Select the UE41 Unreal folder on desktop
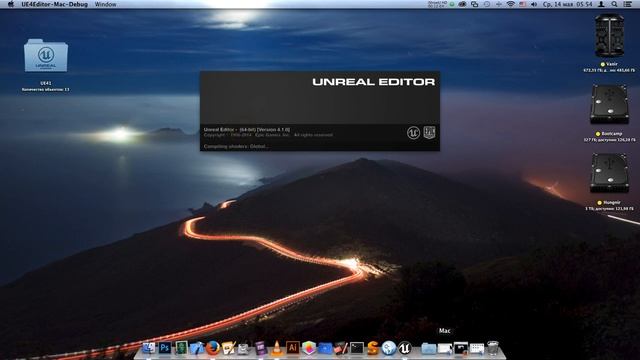The width and height of the screenshot is (640, 360). 46,56
